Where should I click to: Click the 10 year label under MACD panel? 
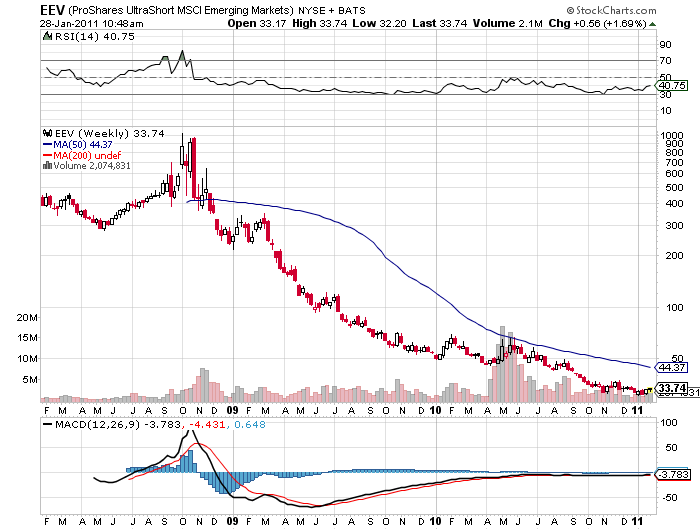coord(435,521)
